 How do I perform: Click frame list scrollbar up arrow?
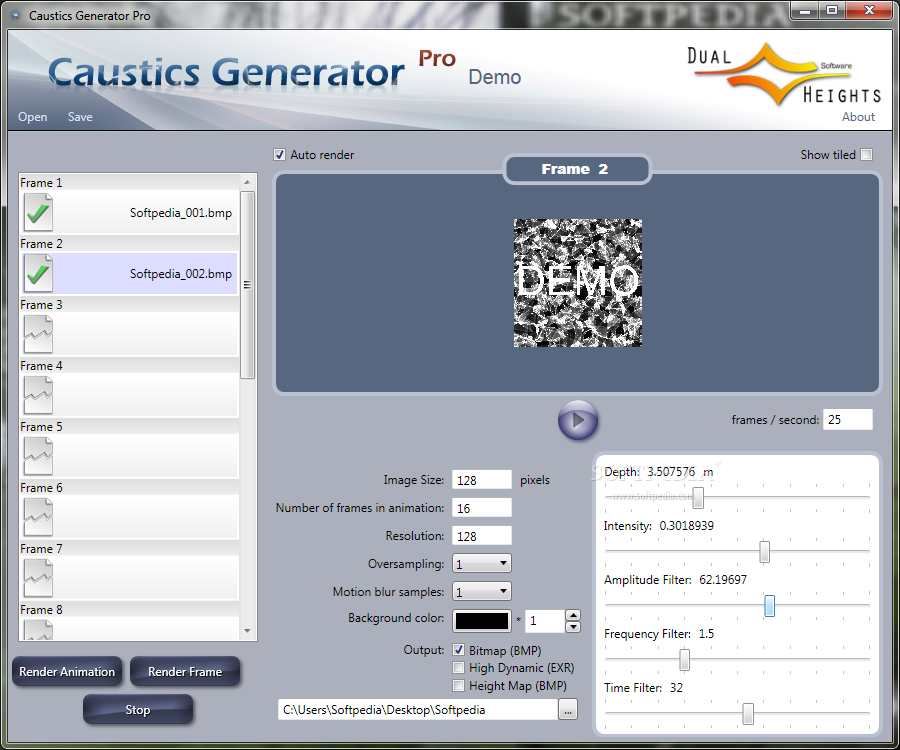click(247, 182)
